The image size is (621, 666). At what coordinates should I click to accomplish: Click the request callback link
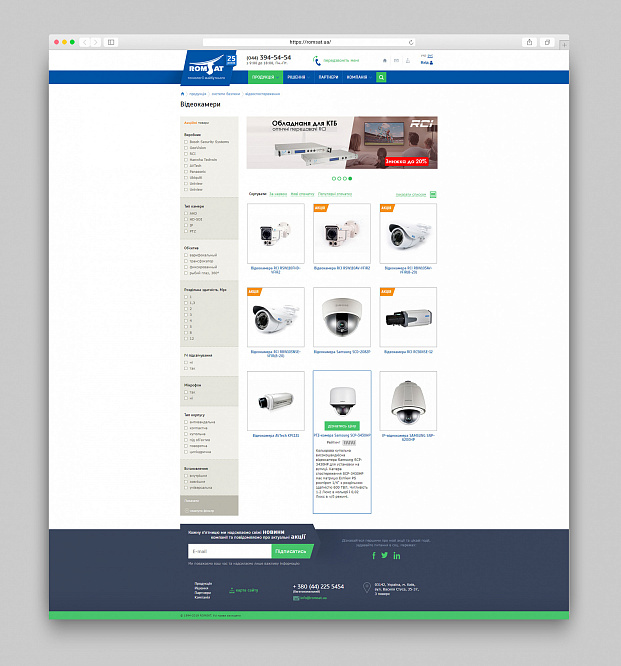pos(341,61)
